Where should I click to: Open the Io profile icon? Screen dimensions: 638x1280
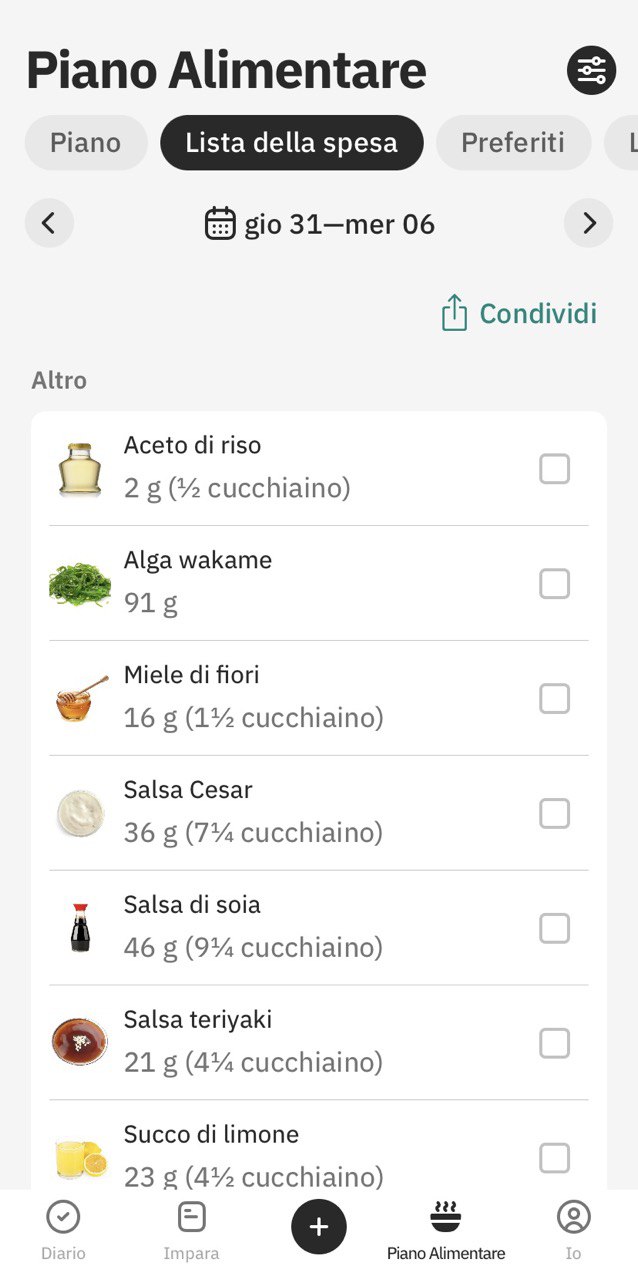pos(574,1217)
